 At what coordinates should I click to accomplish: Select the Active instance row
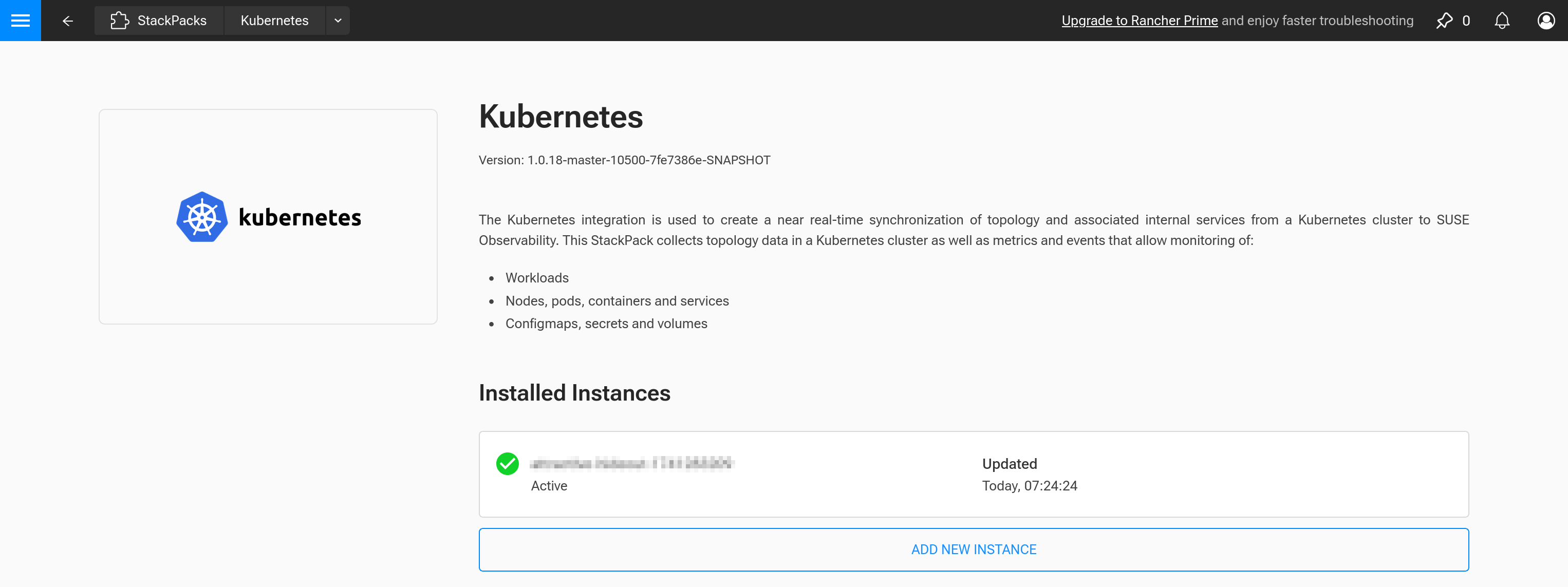974,474
